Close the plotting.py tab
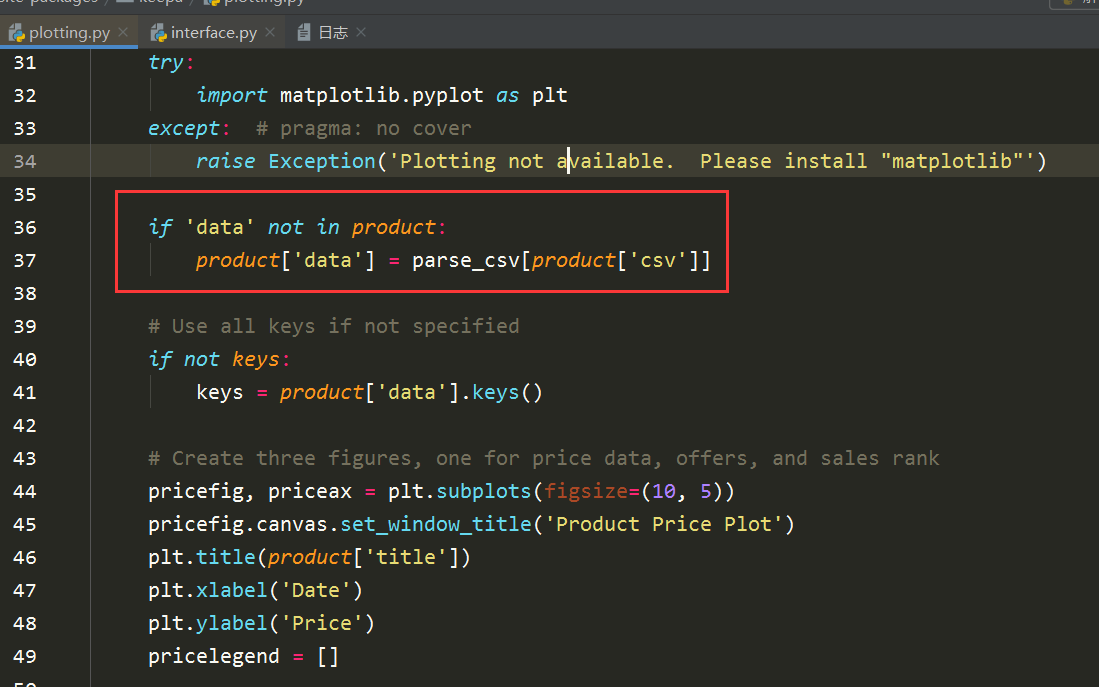The image size is (1099, 687). [123, 31]
